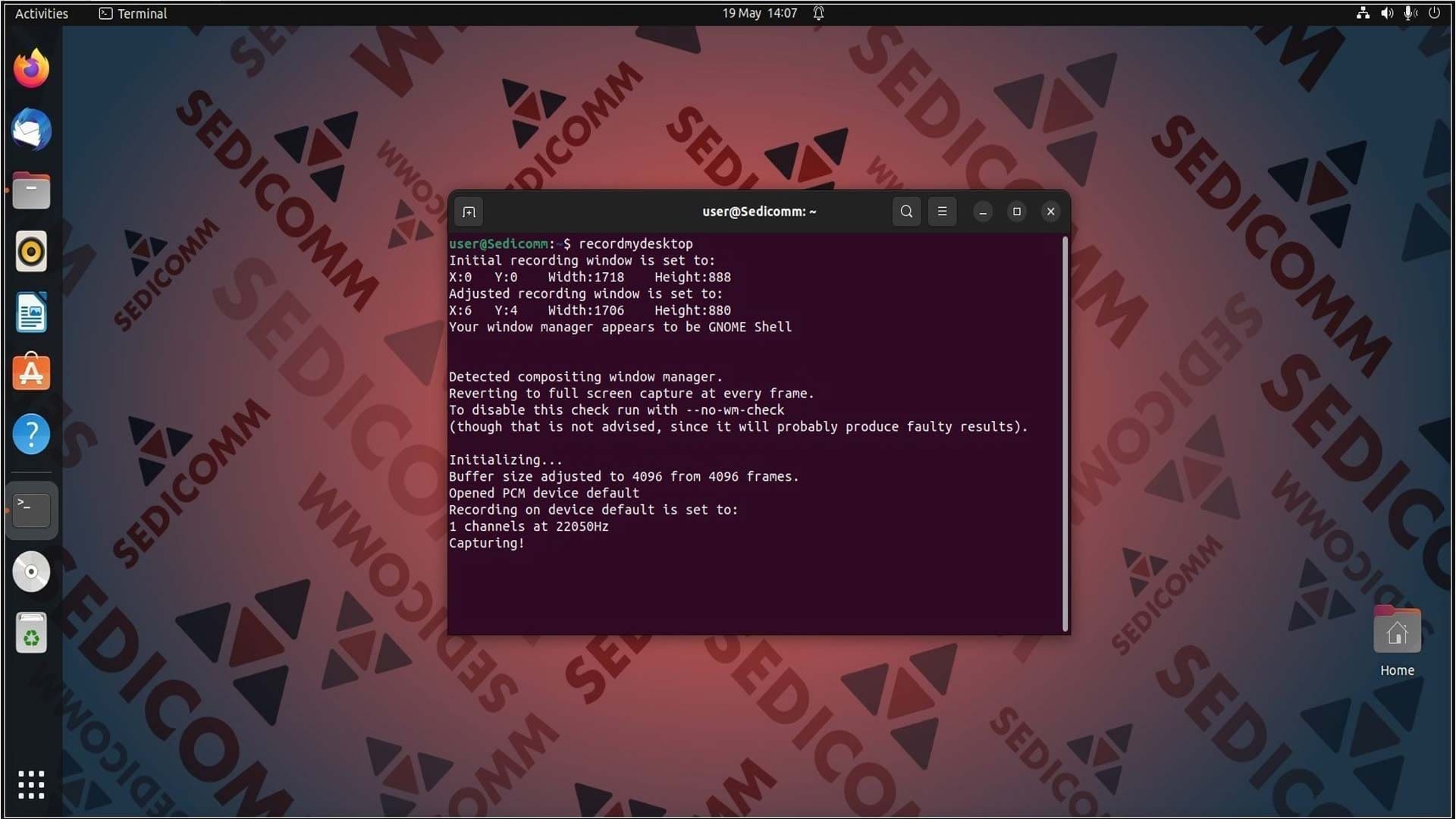Screen dimensions: 1456x819
Task: Open Thunderbird mail from the dock
Action: click(31, 130)
